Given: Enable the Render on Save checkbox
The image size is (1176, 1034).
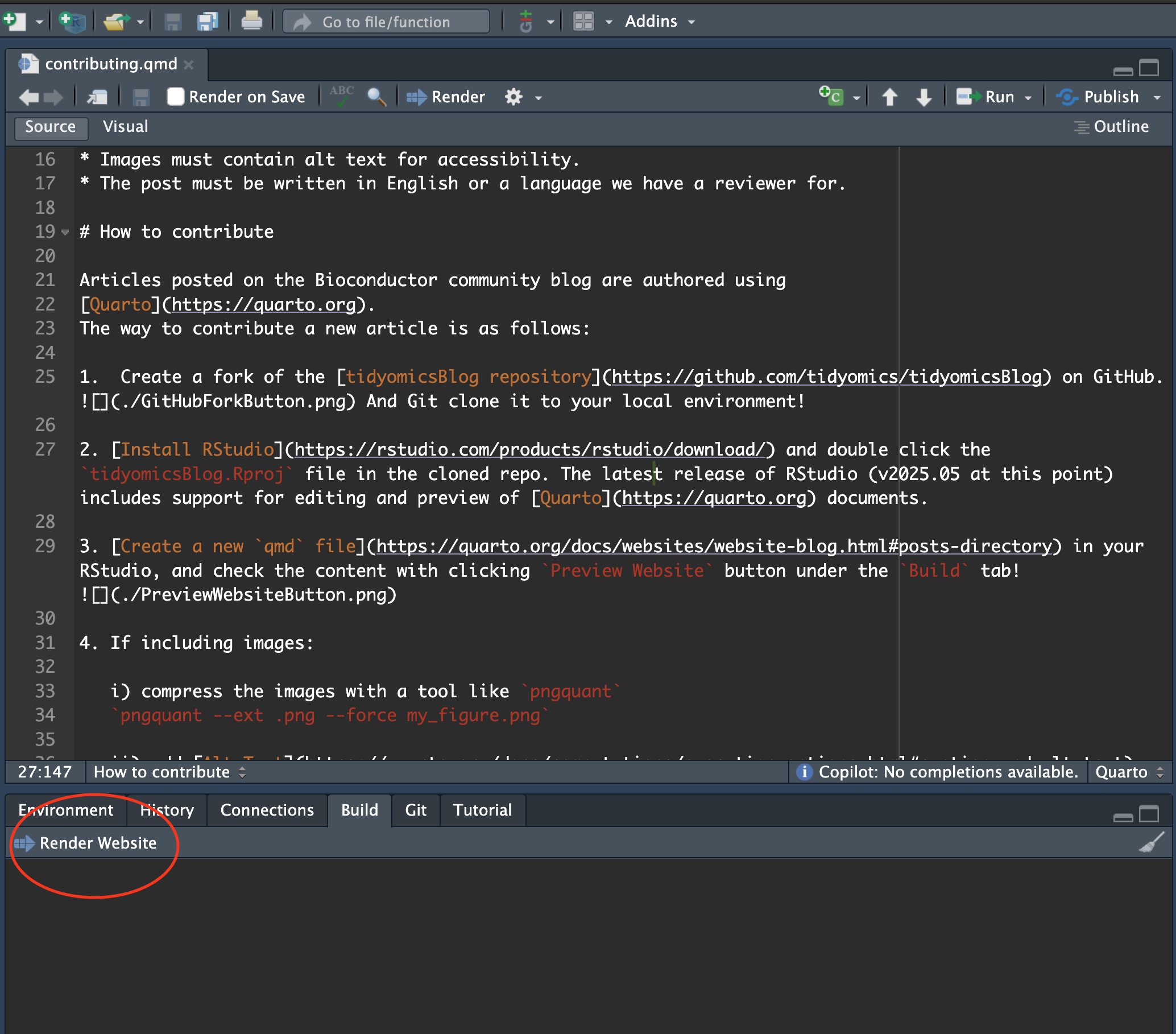Looking at the screenshot, I should (175, 97).
